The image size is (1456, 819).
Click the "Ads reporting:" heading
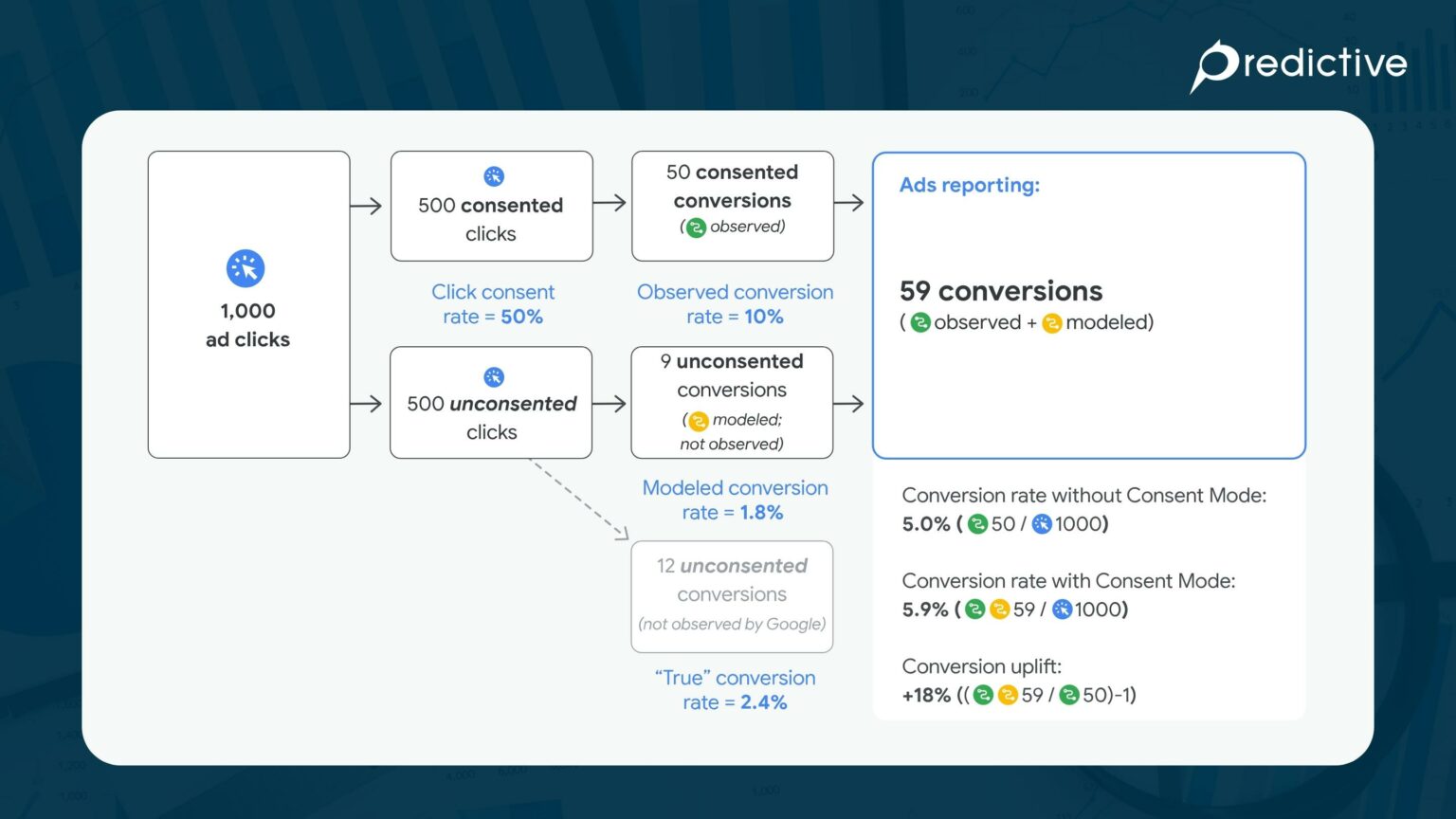pos(969,185)
